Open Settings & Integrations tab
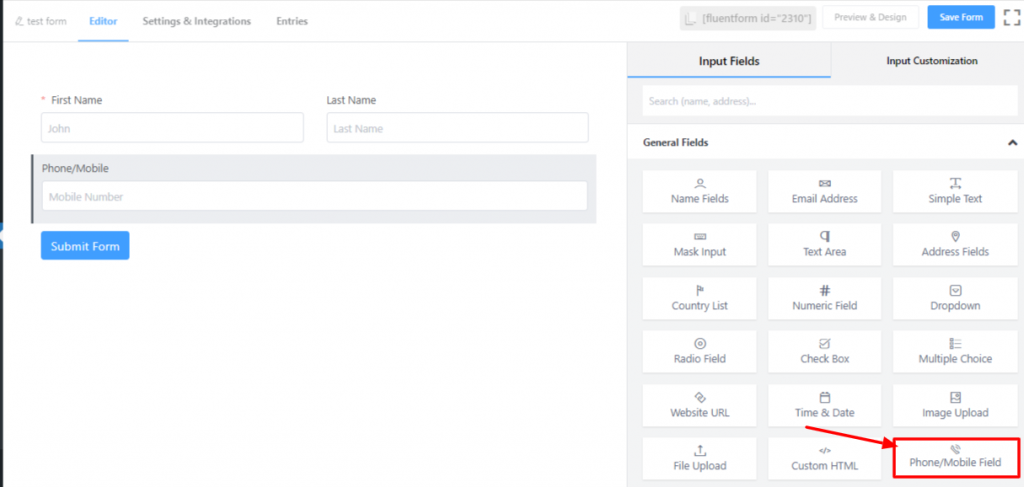The width and height of the screenshot is (1024, 487). click(x=197, y=21)
